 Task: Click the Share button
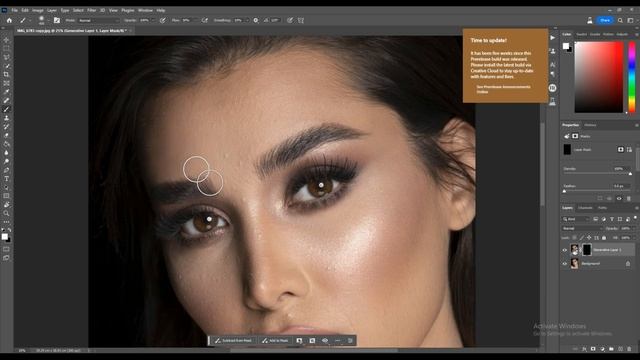coord(605,20)
